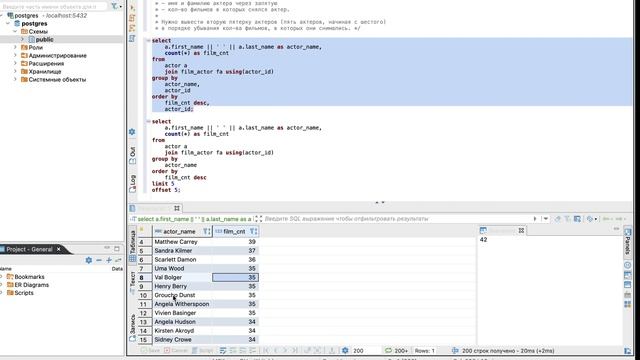Expand the filter panel maximize icon
The height and width of the screenshot is (360, 640).
coord(258,219)
